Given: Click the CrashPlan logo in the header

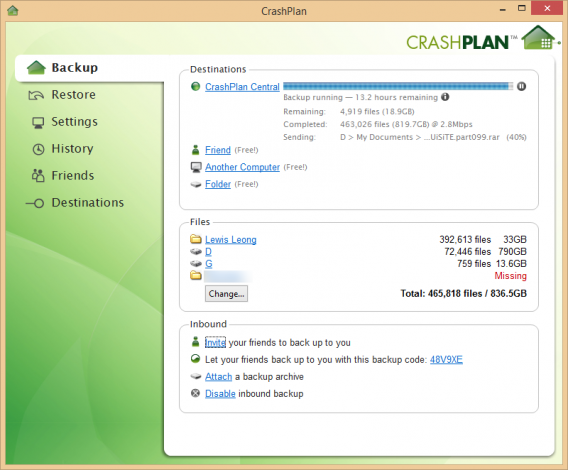Looking at the screenshot, I should click(484, 39).
